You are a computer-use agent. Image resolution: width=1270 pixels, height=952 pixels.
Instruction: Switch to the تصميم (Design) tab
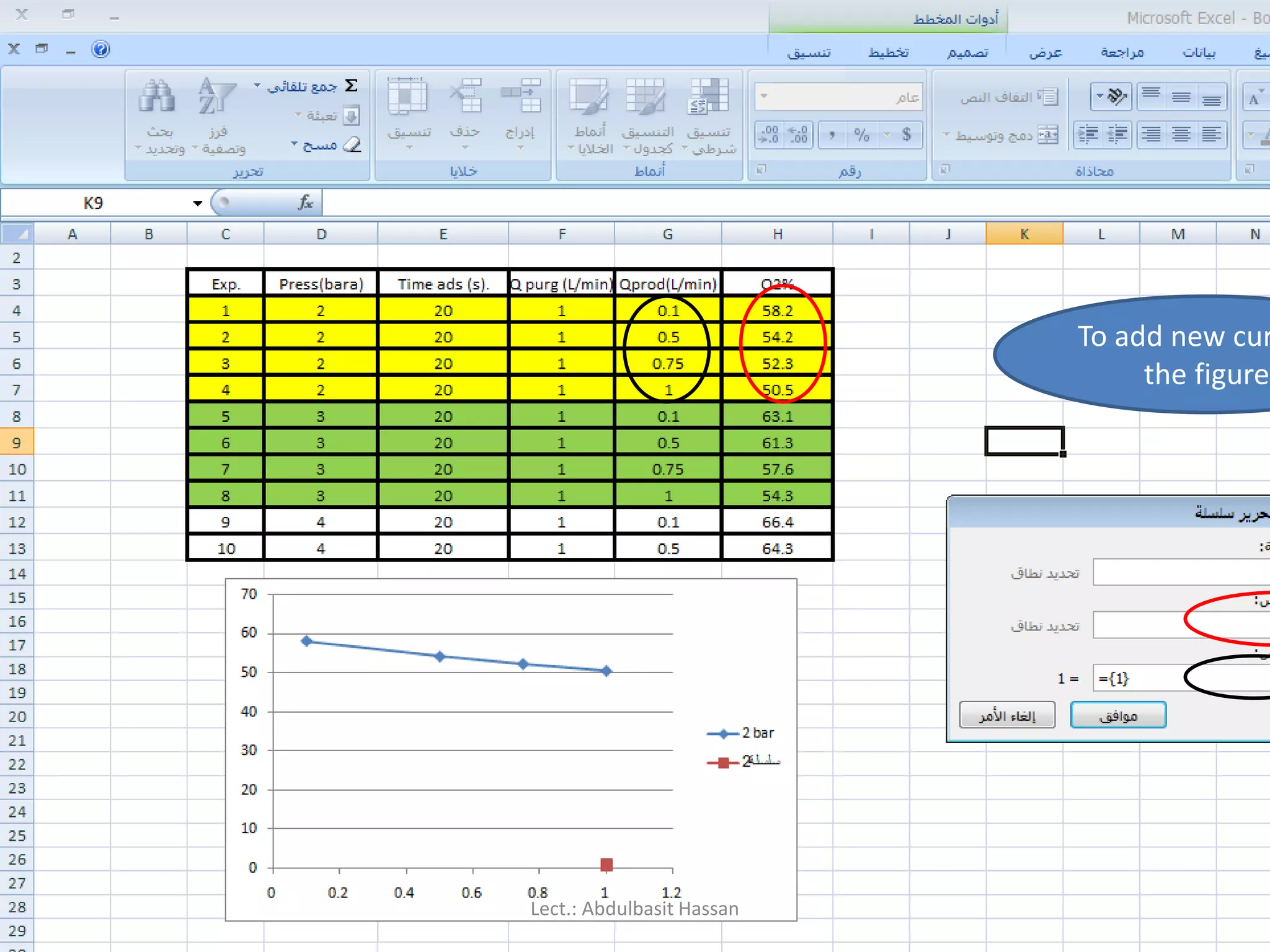coord(967,53)
